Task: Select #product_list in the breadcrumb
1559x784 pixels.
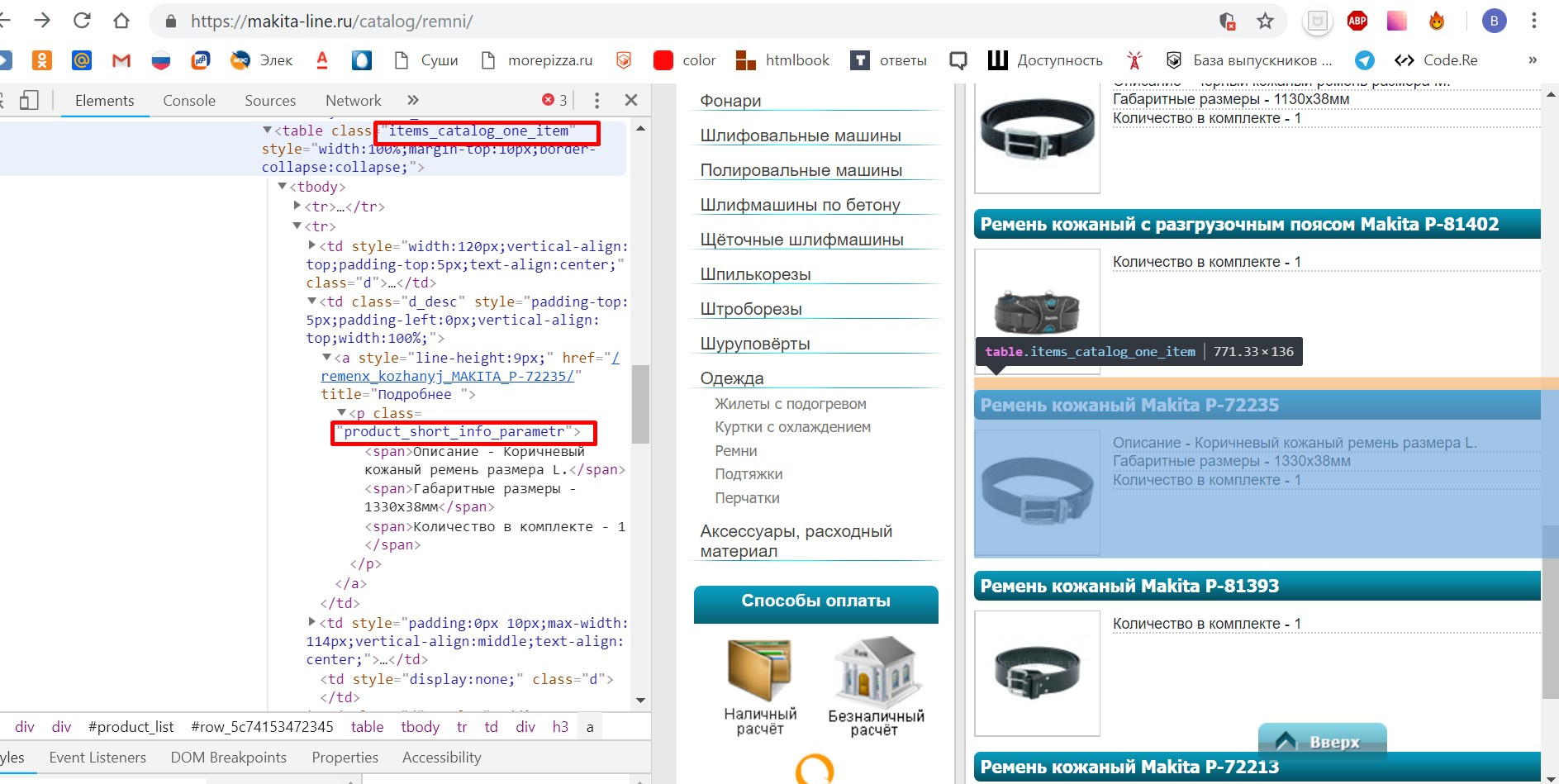Action: click(x=131, y=726)
